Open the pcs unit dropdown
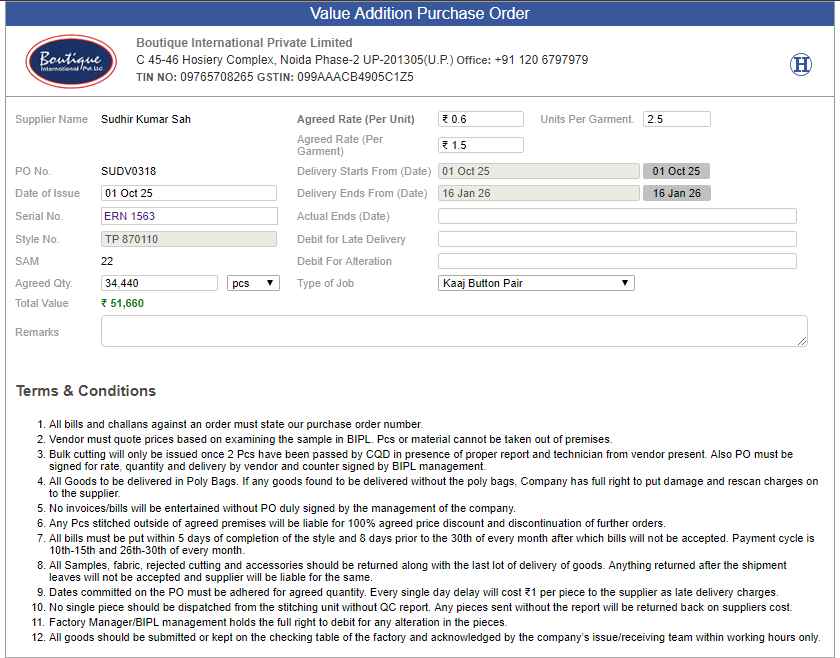The height and width of the screenshot is (658, 840). click(x=253, y=283)
